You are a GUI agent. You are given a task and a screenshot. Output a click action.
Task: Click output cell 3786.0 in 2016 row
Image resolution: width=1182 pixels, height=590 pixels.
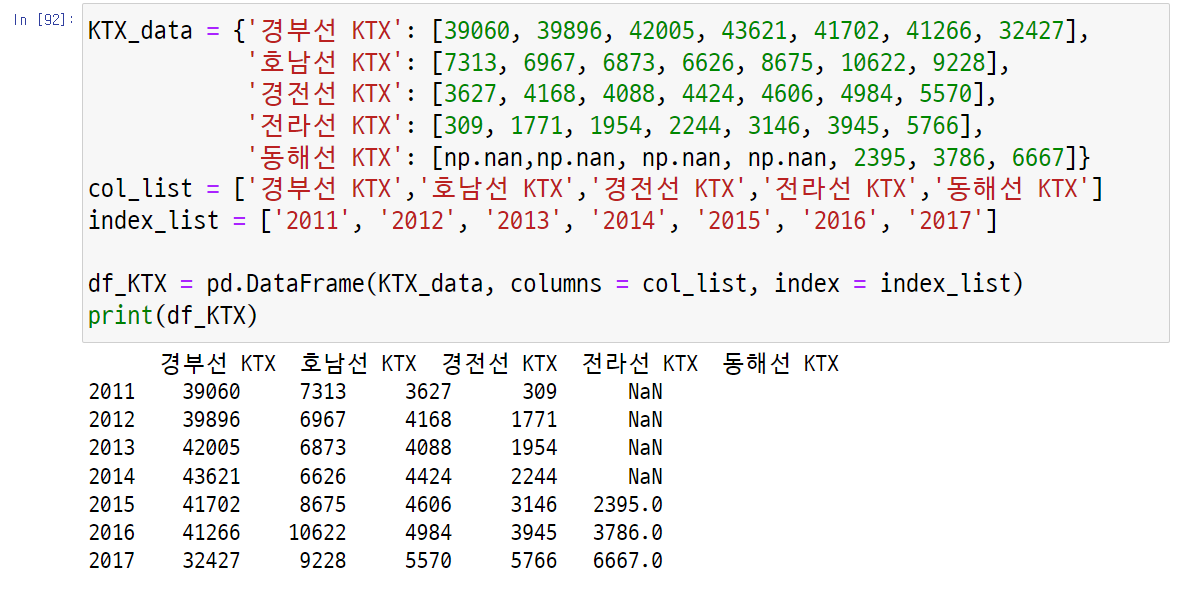tap(627, 533)
